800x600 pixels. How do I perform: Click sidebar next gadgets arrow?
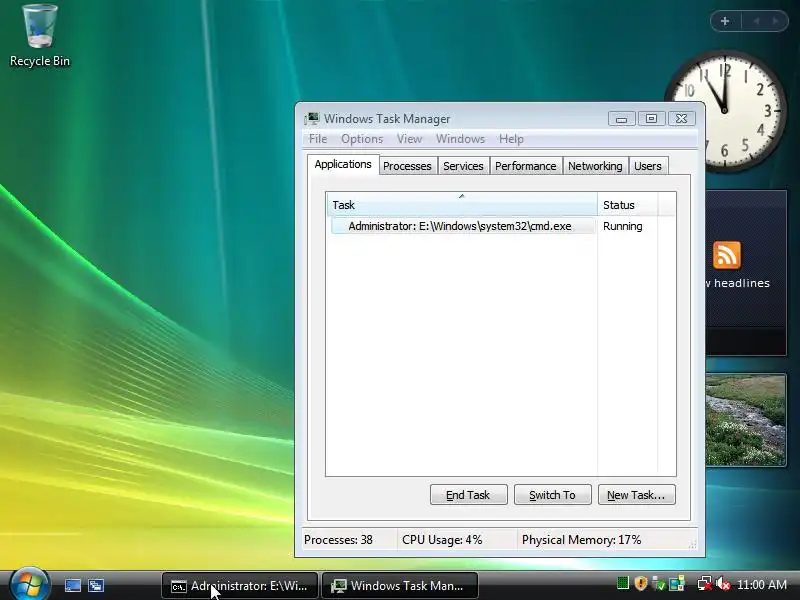point(776,21)
